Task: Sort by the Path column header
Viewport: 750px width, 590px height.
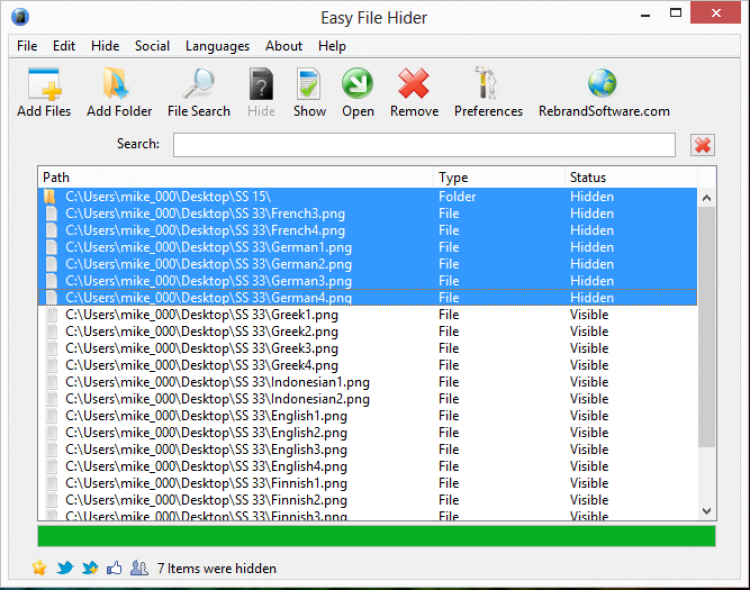Action: [x=236, y=178]
